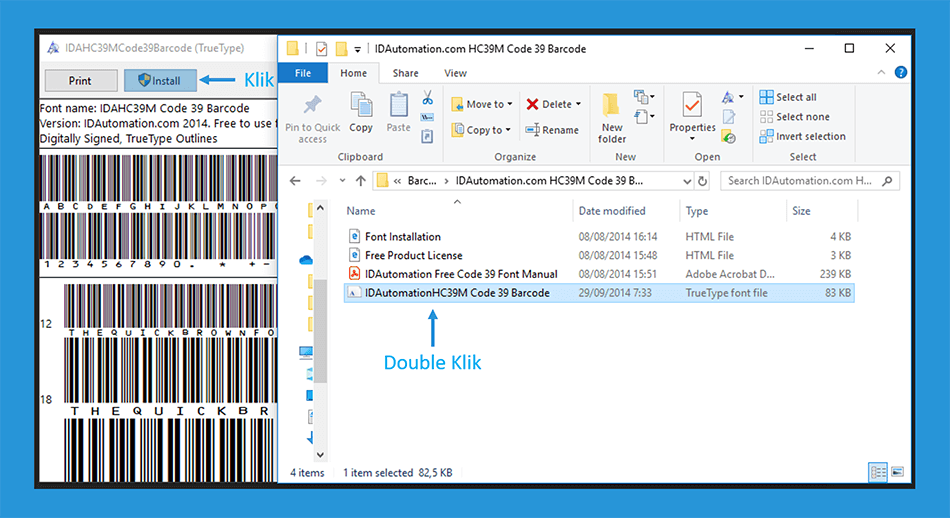Click the Back navigation arrow
The height and width of the screenshot is (518, 950).
[x=295, y=181]
